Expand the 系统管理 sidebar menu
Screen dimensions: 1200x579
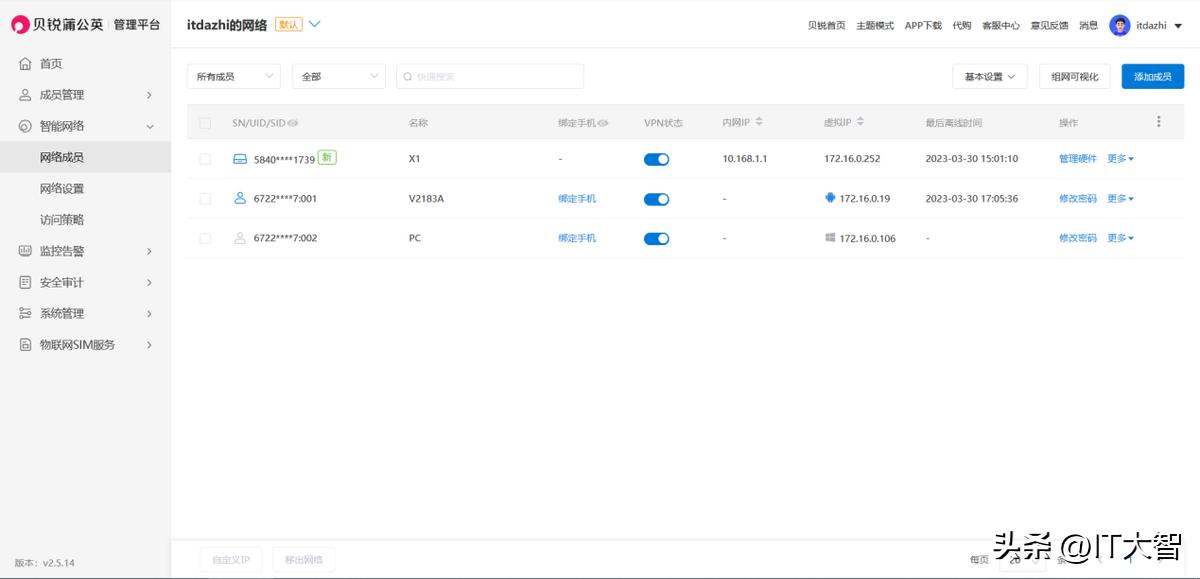[x=60, y=313]
